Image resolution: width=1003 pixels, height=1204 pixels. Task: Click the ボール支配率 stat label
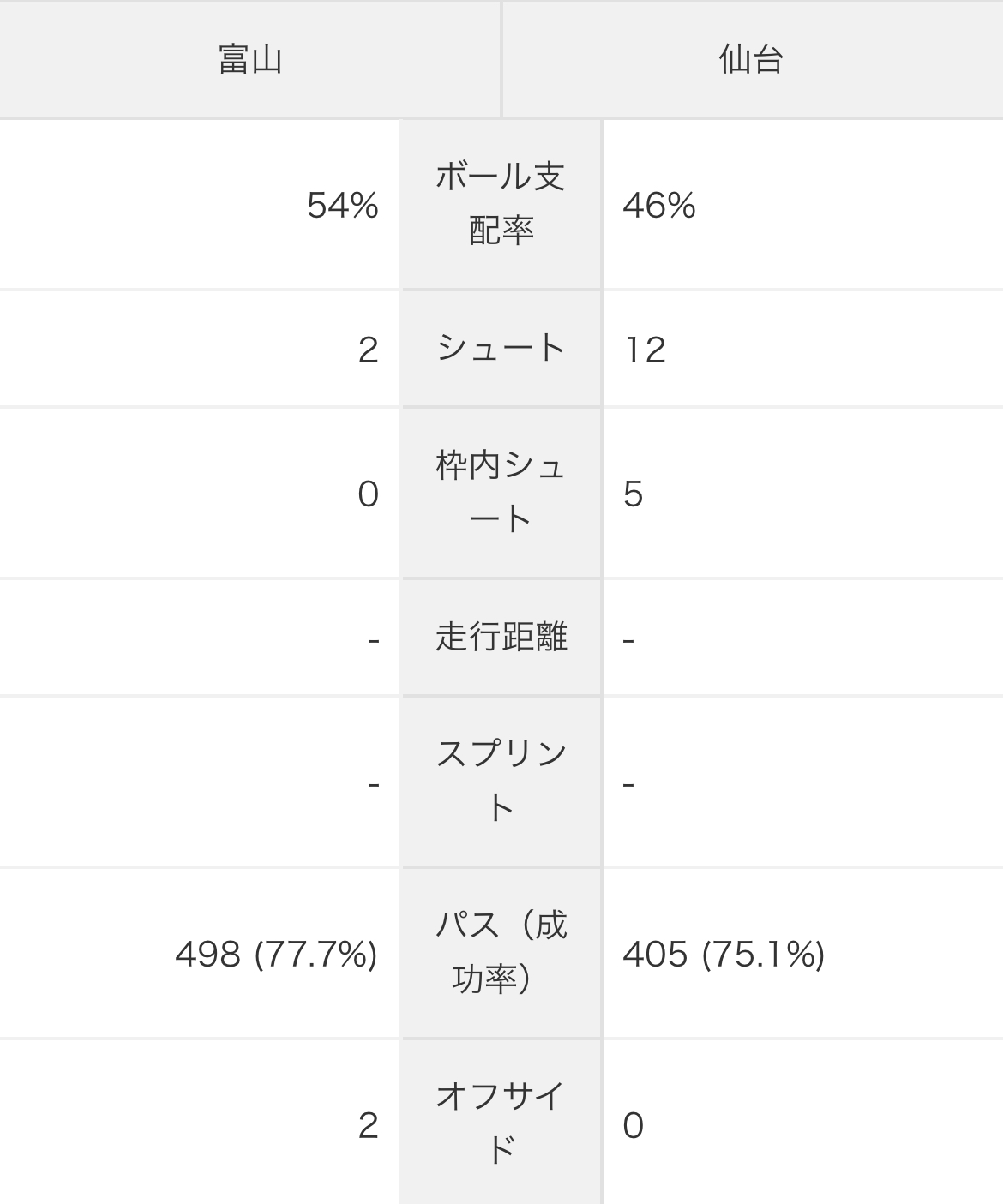pyautogui.click(x=501, y=204)
